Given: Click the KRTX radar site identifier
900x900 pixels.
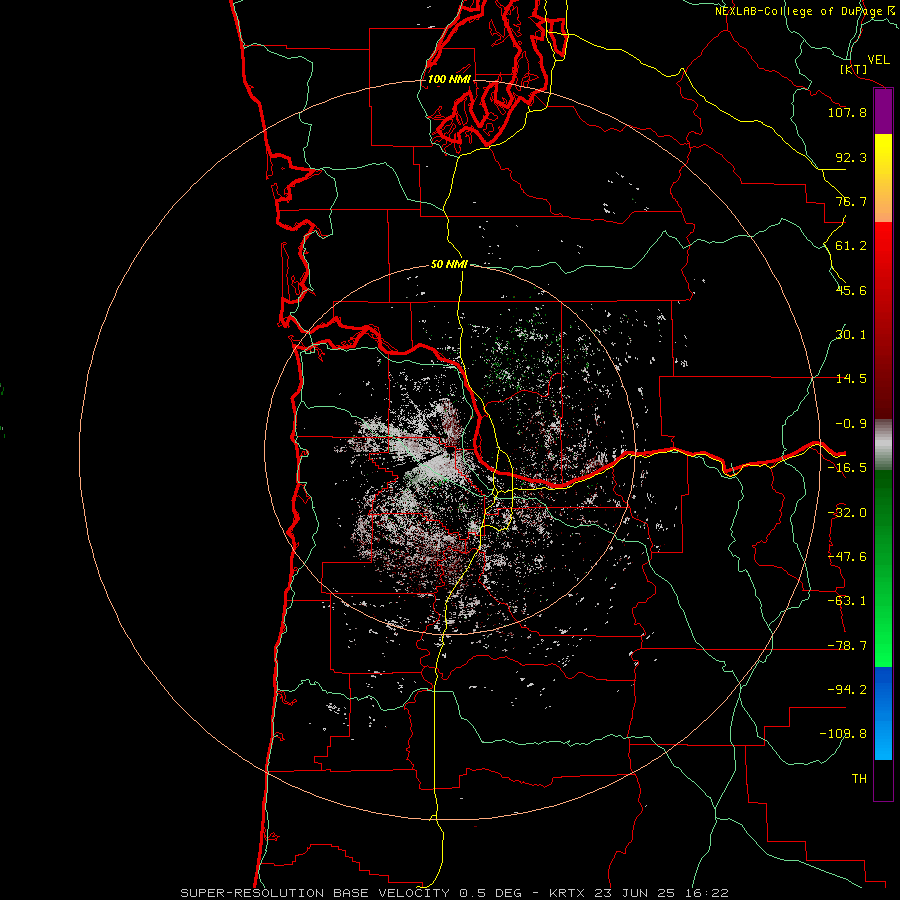Looking at the screenshot, I should [567, 893].
